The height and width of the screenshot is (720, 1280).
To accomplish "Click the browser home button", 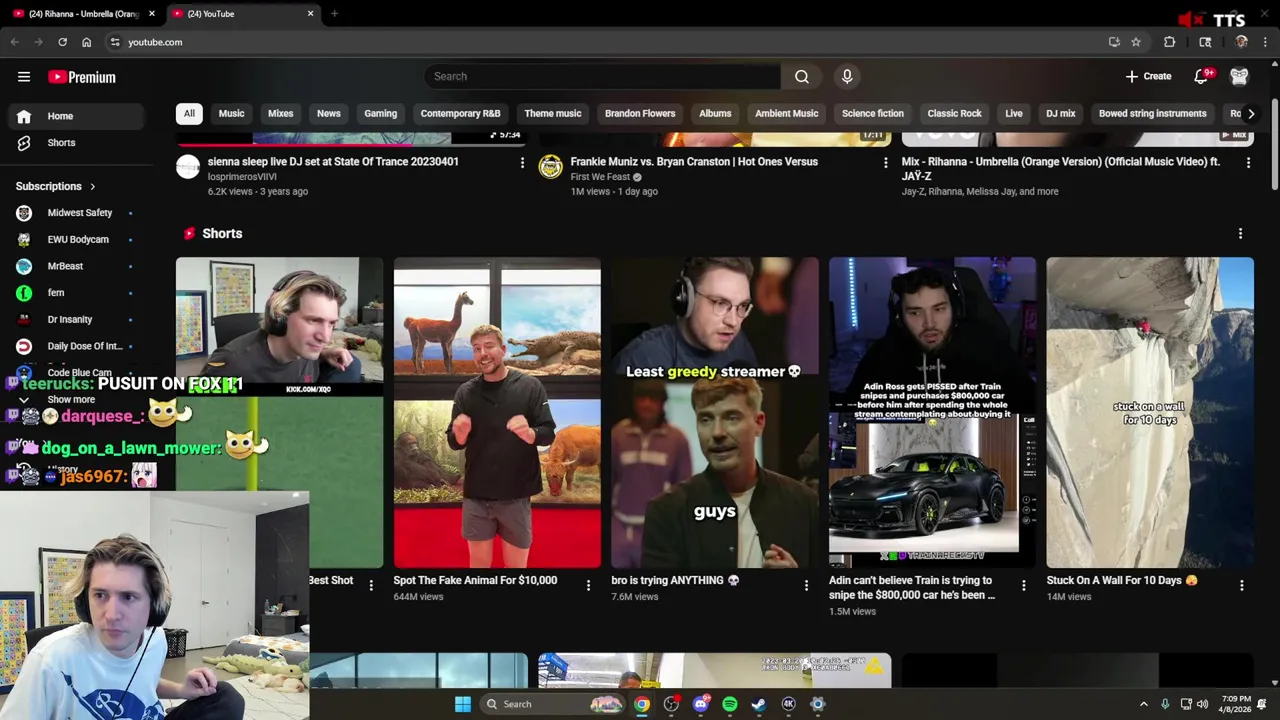I will click(x=86, y=42).
